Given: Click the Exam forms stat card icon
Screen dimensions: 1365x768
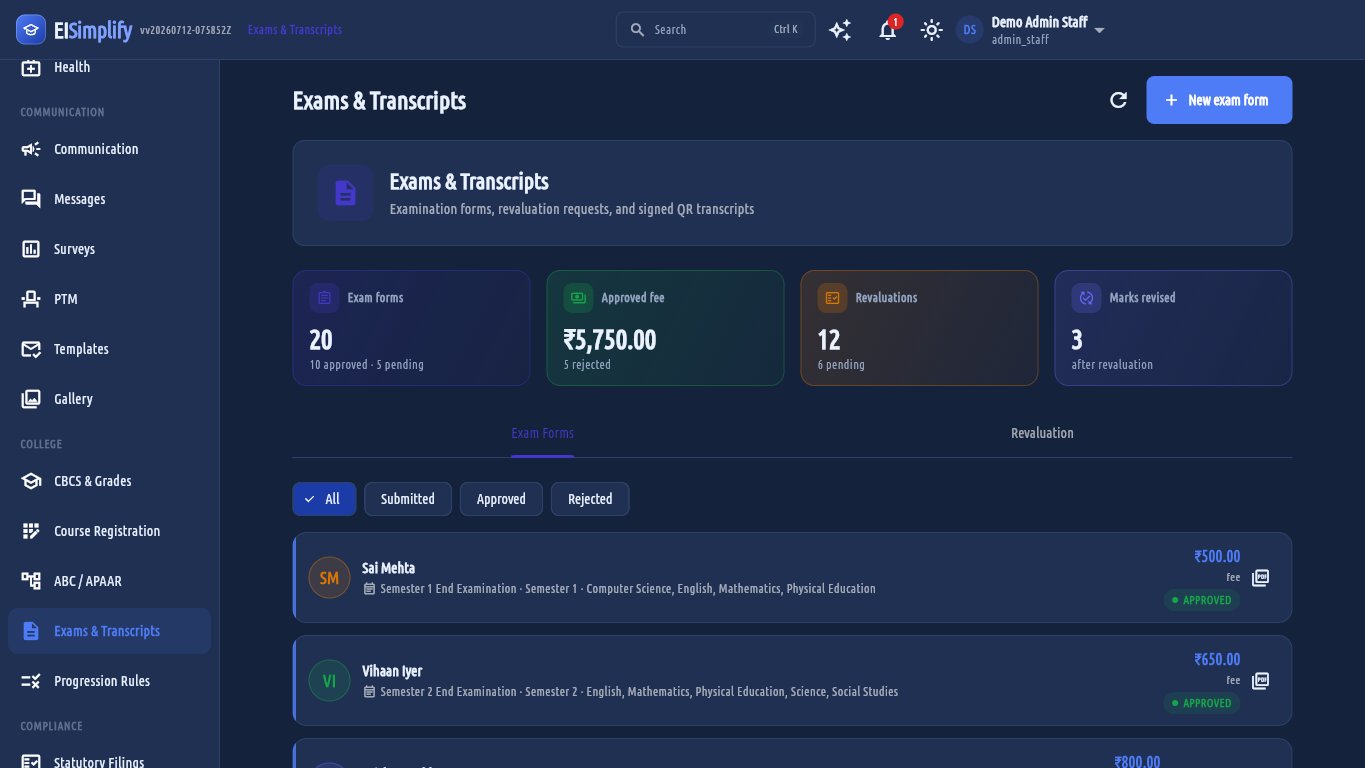Looking at the screenshot, I should (324, 298).
